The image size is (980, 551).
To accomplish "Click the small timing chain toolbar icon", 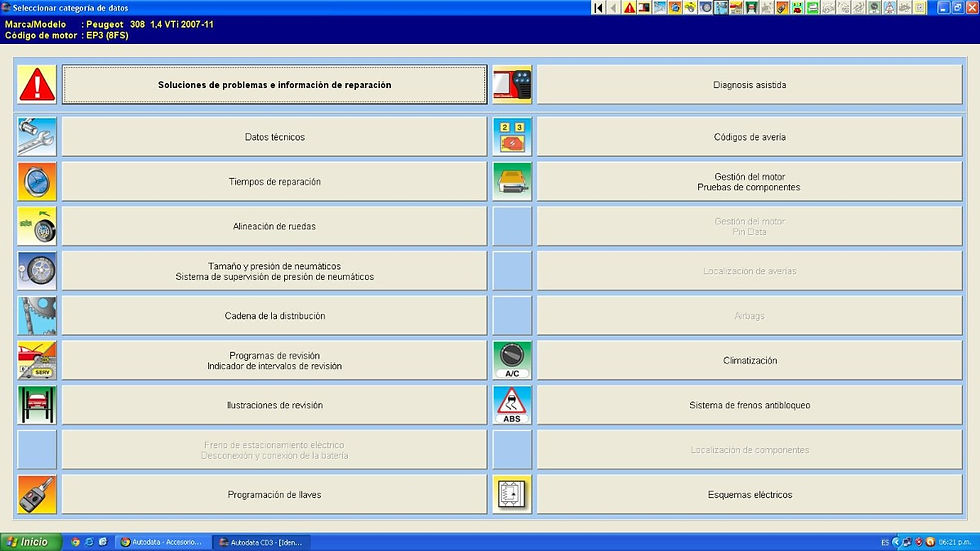I will [x=721, y=7].
